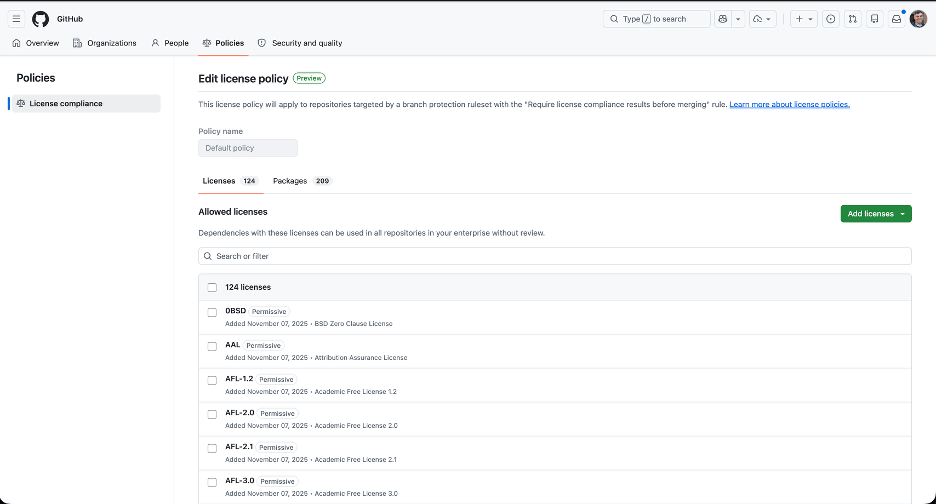This screenshot has width=936, height=504.
Task: Open the cloud upload dropdown
Action: [x=762, y=19]
